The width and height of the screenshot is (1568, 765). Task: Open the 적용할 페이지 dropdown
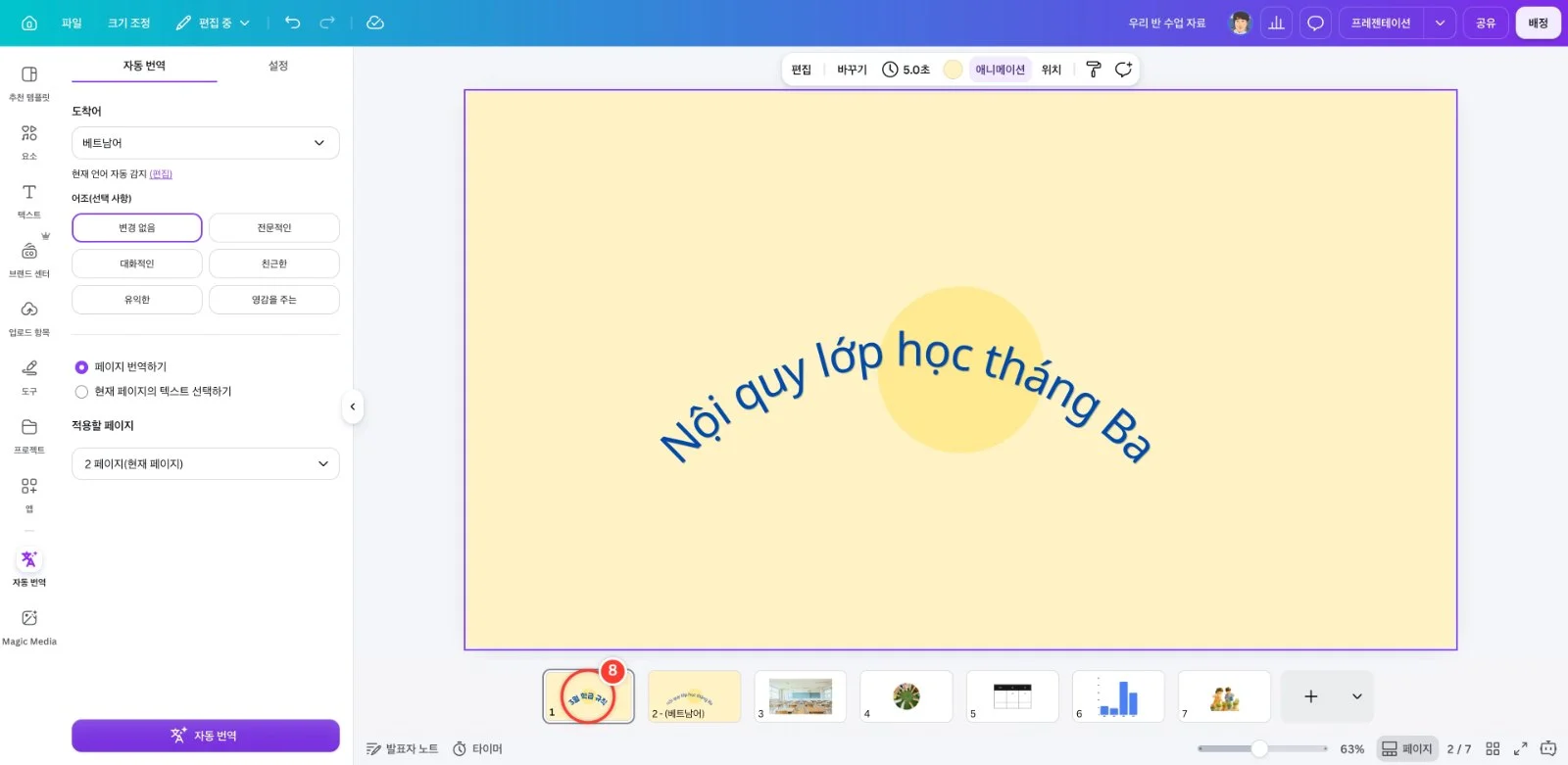(x=206, y=463)
